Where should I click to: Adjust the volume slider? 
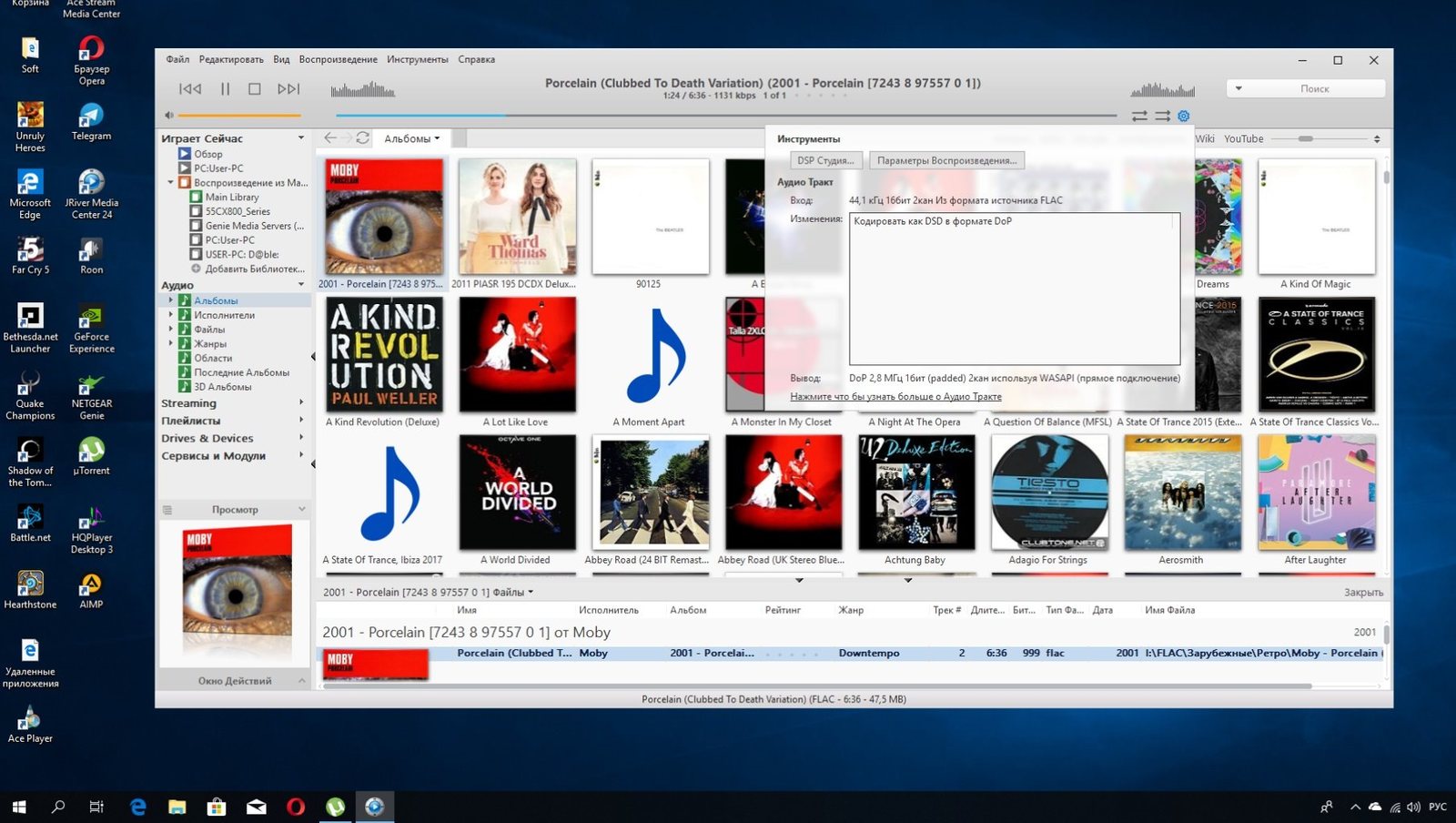pos(239,116)
